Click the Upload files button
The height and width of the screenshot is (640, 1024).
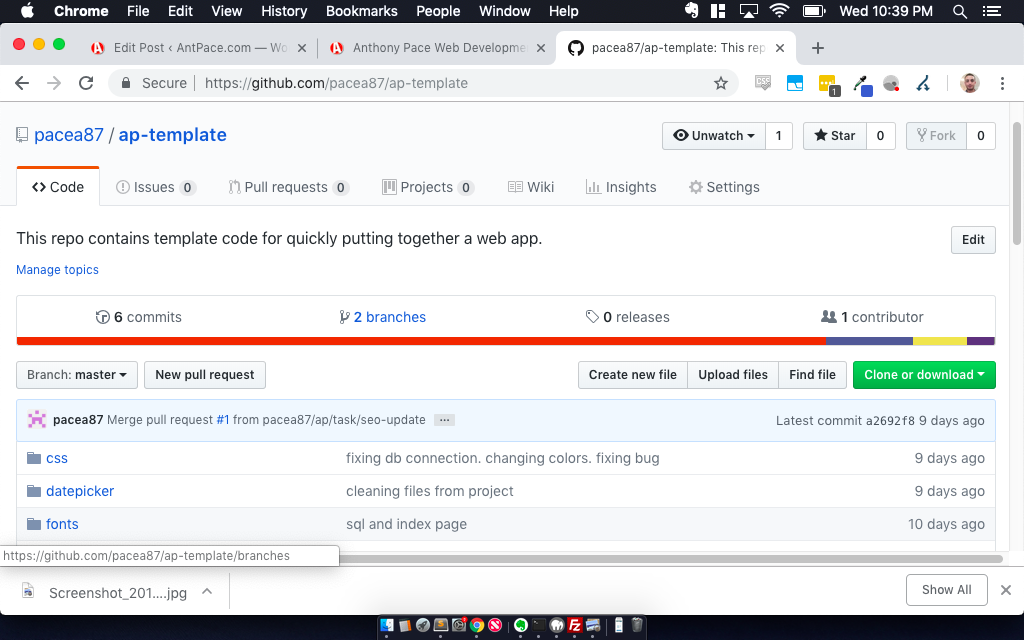733,375
